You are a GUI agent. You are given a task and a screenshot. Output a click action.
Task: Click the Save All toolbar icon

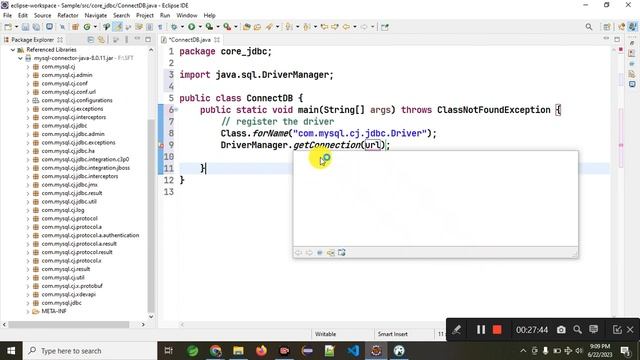(x=36, y=27)
